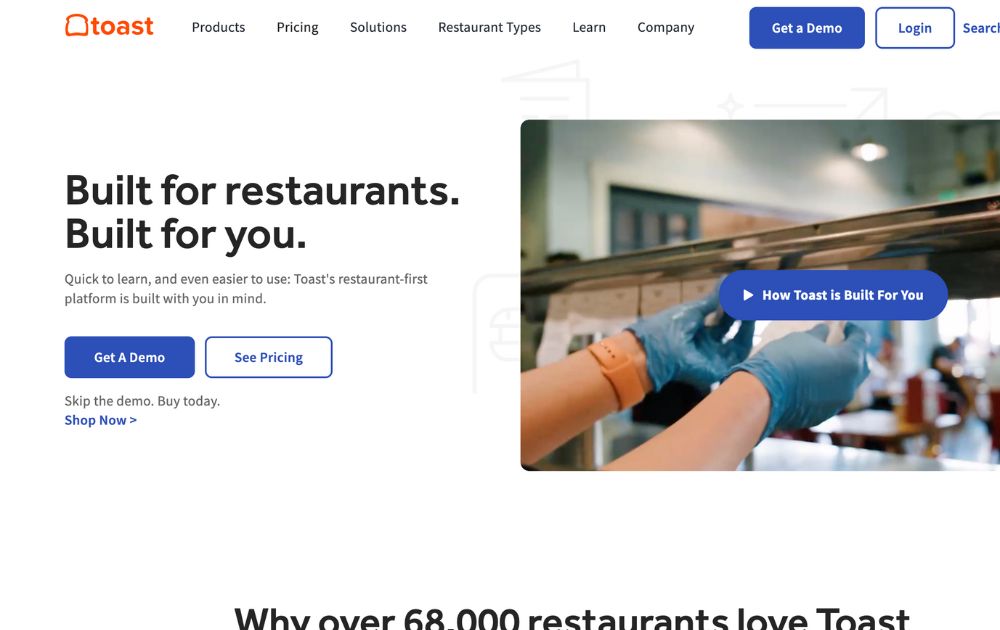Click the restaurant video thumbnail
Viewport: 1000px width, 630px height.
(x=760, y=295)
